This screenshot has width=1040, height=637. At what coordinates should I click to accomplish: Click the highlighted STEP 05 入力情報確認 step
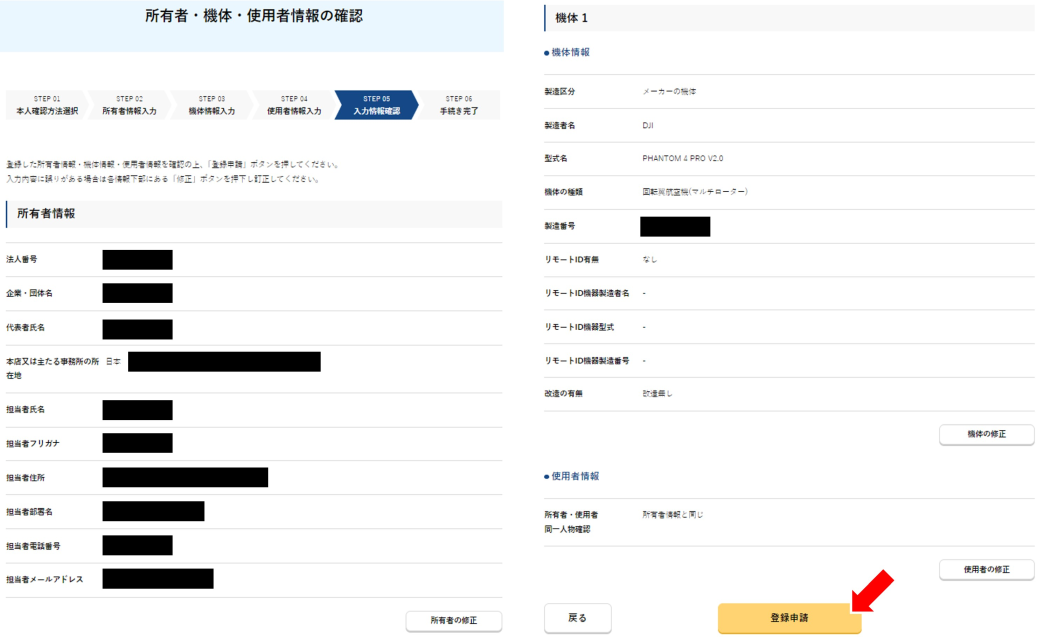click(376, 105)
